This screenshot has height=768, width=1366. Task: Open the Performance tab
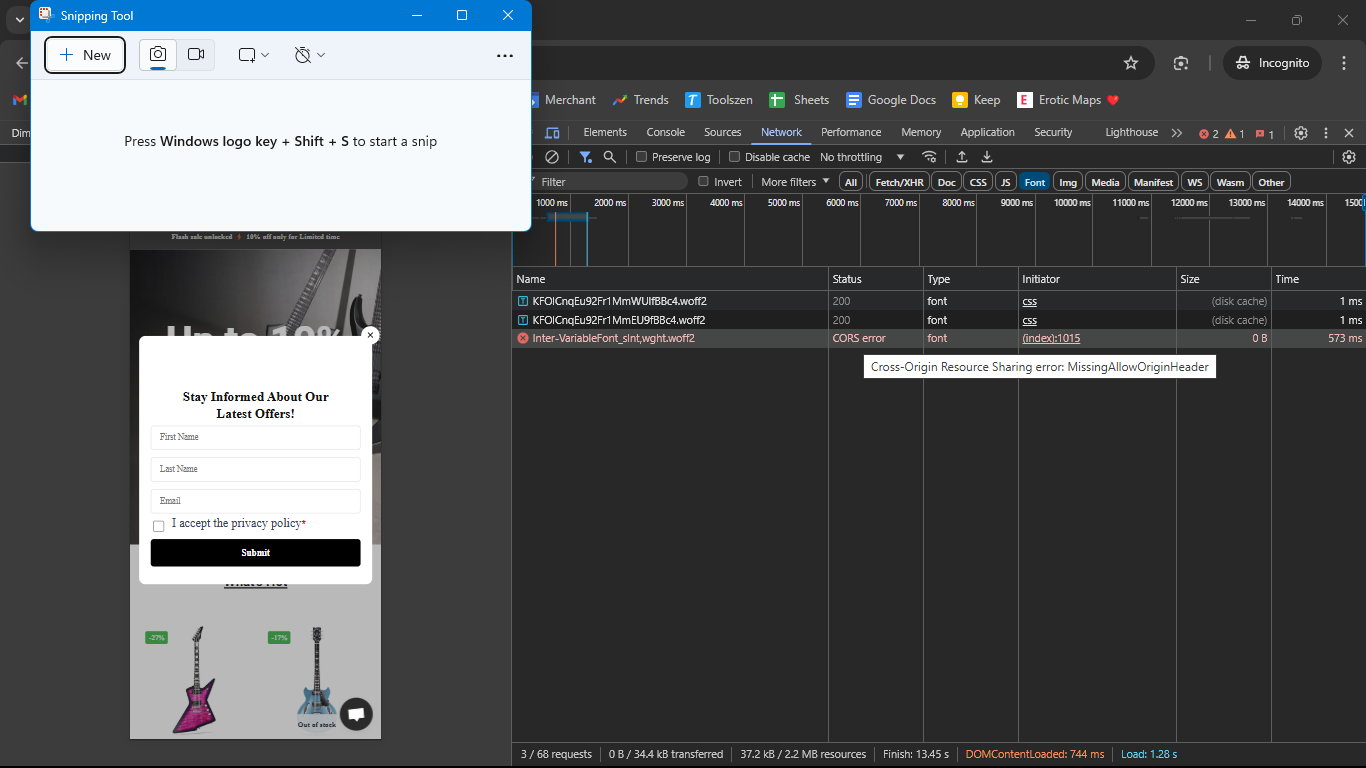851,132
